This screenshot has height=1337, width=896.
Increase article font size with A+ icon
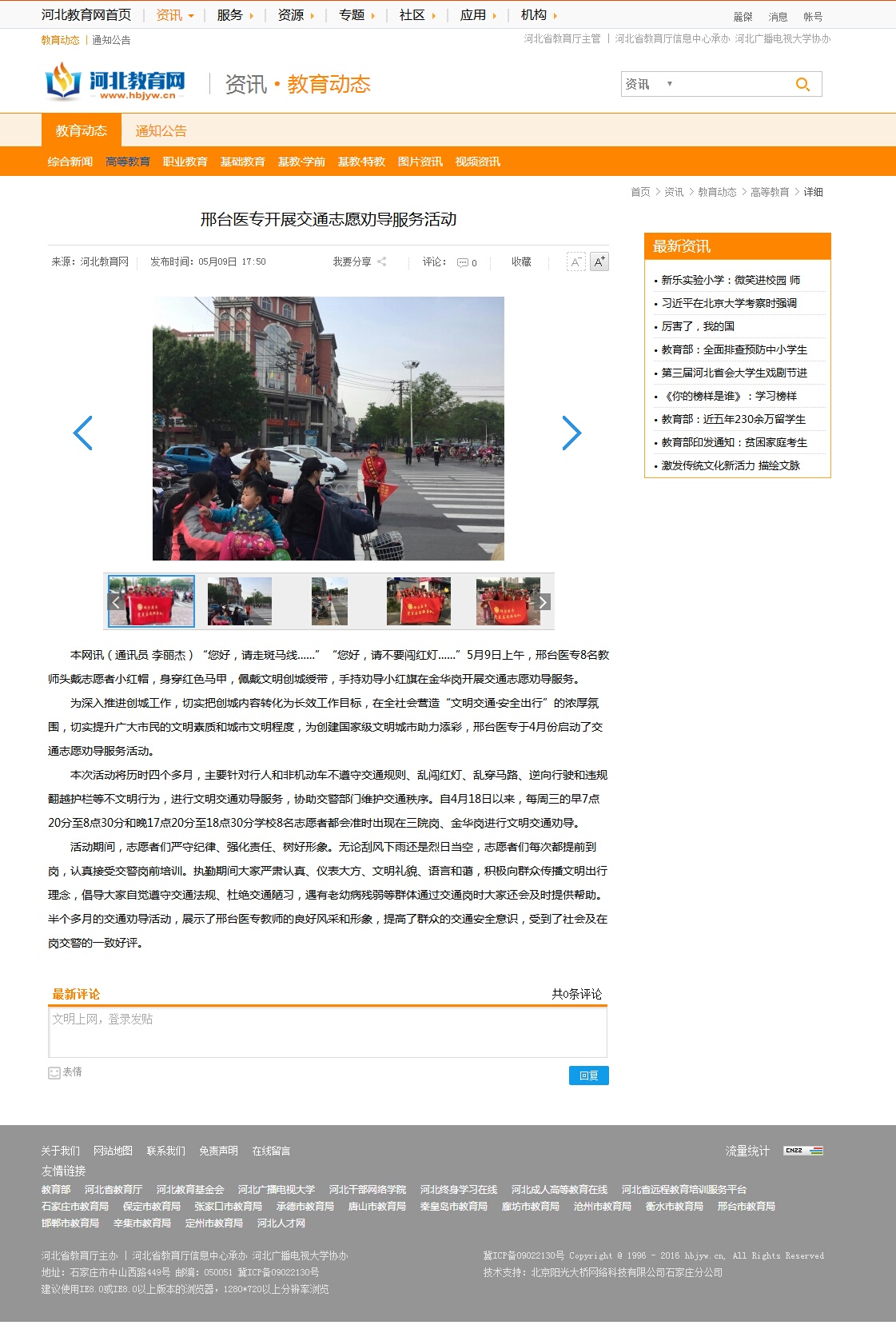599,261
